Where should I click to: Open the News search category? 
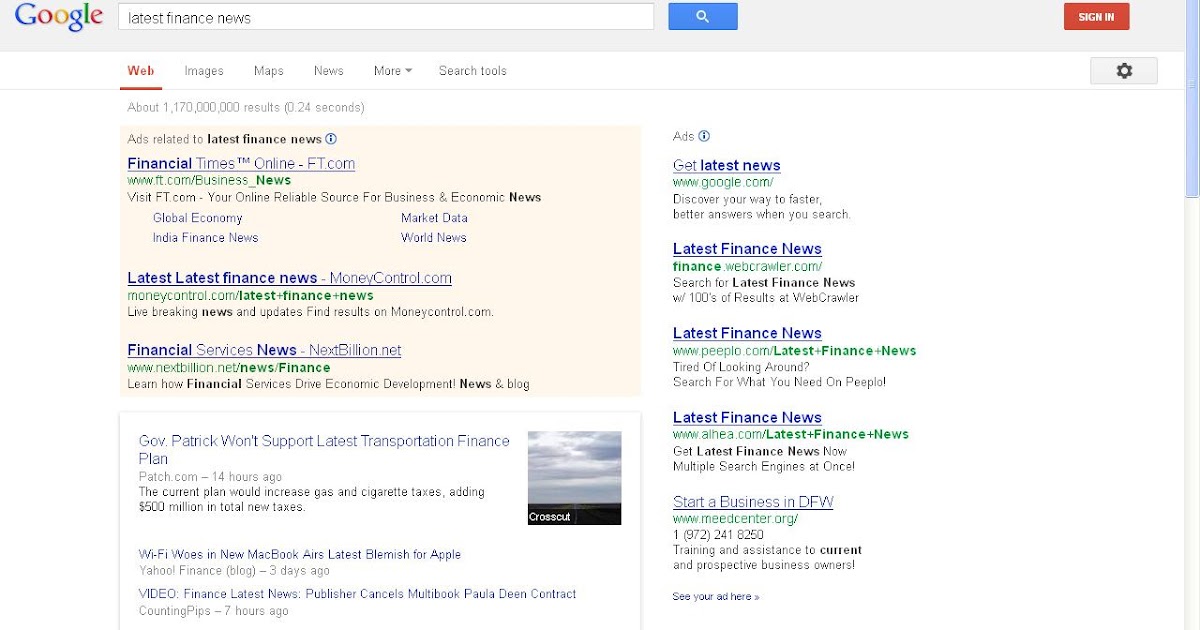pyautogui.click(x=328, y=70)
